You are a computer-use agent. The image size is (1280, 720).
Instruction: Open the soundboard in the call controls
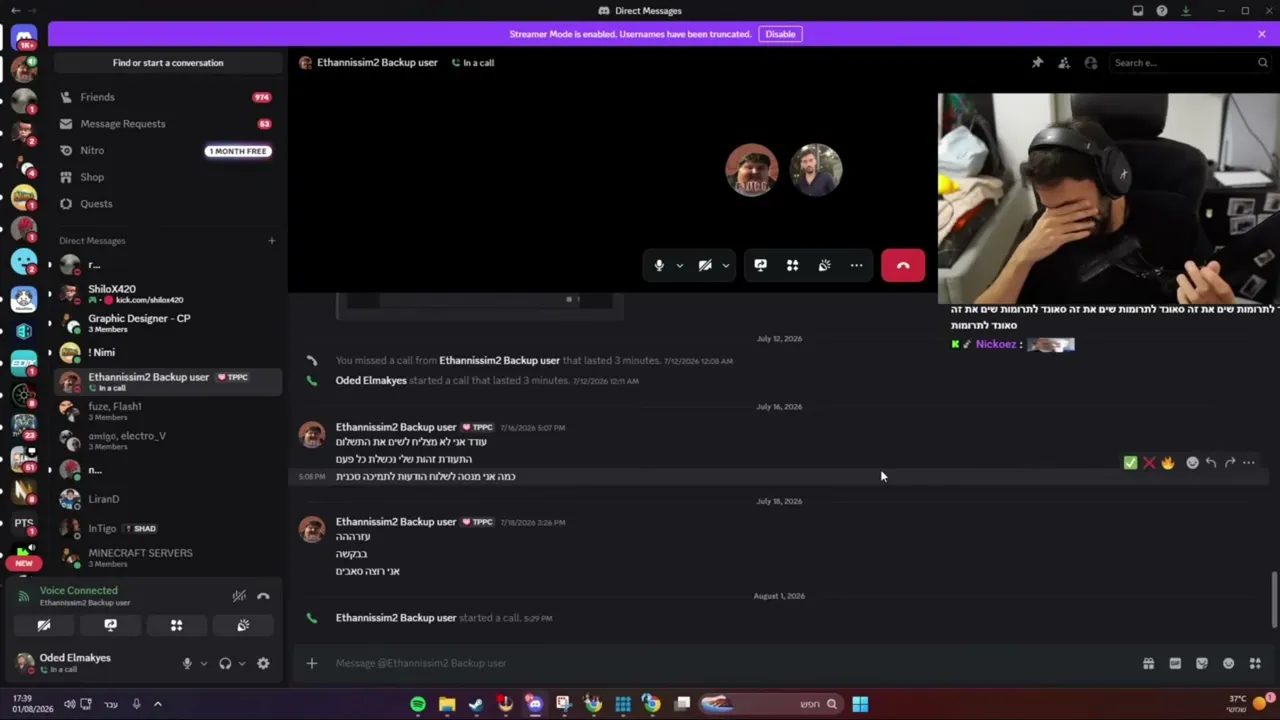tap(824, 265)
